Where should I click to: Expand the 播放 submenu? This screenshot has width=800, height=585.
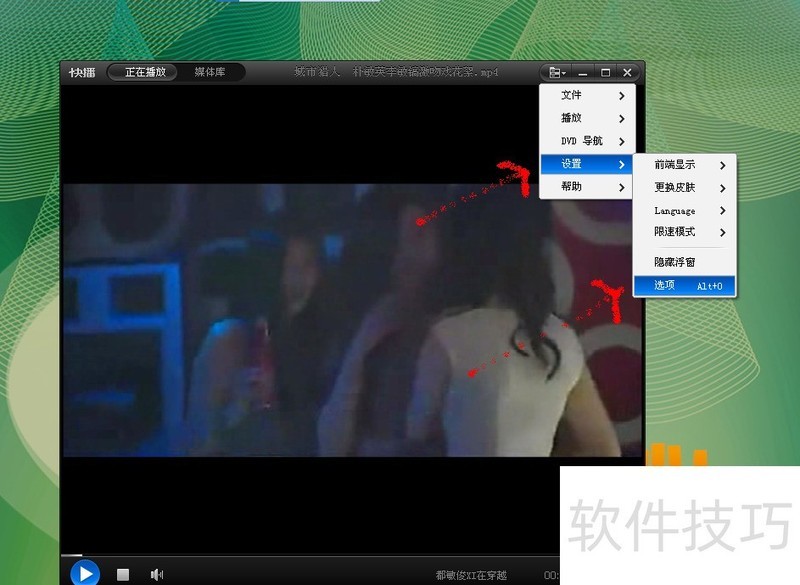[x=587, y=118]
